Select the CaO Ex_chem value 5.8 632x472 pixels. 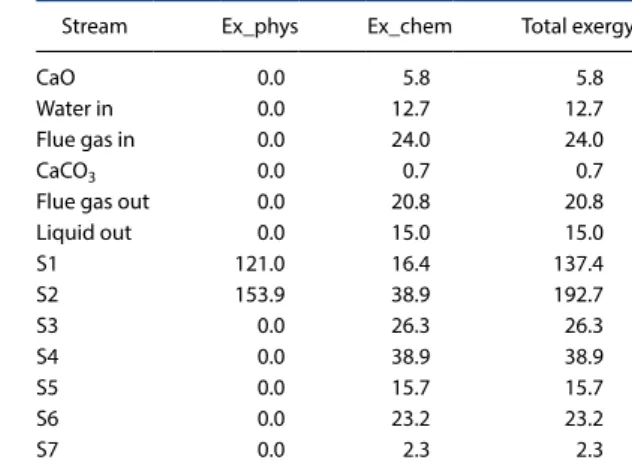coord(416,78)
